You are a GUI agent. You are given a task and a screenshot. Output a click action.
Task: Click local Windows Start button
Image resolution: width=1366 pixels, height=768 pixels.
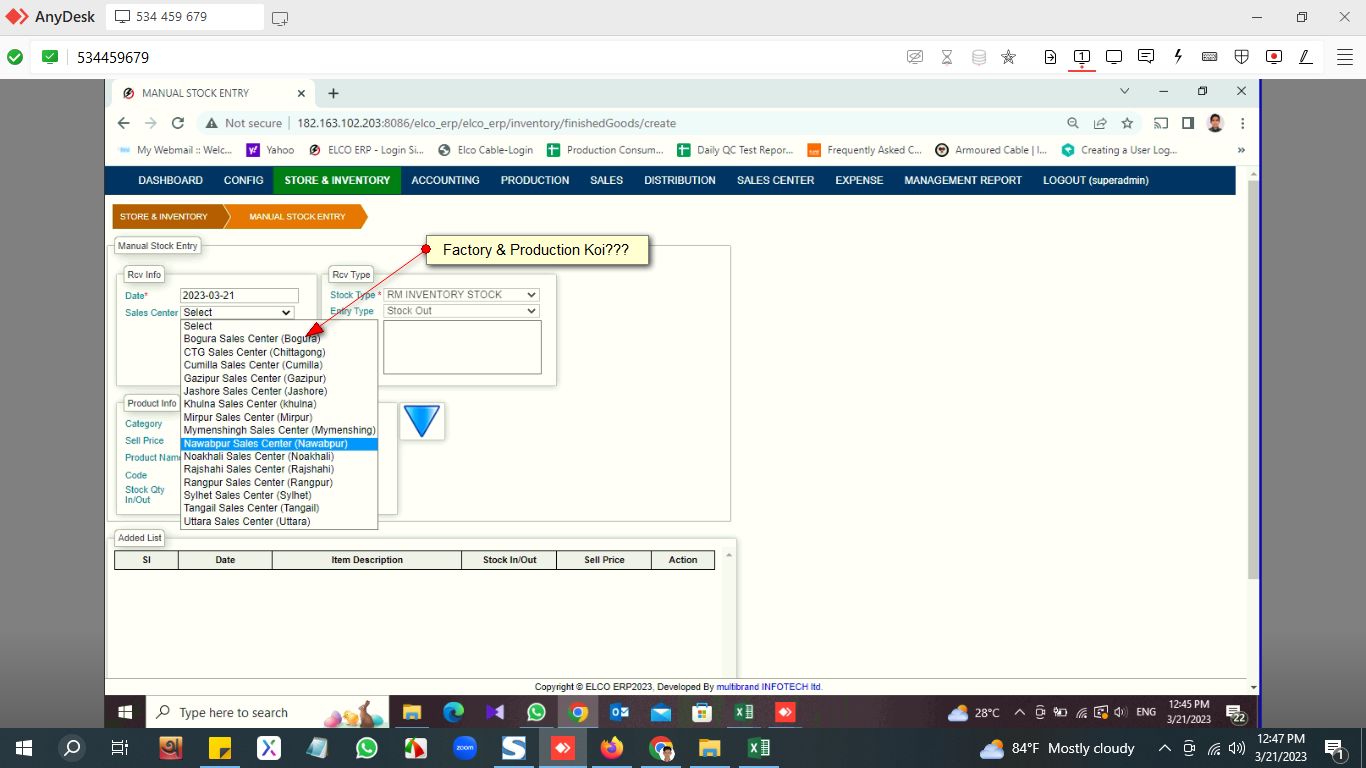coord(22,748)
